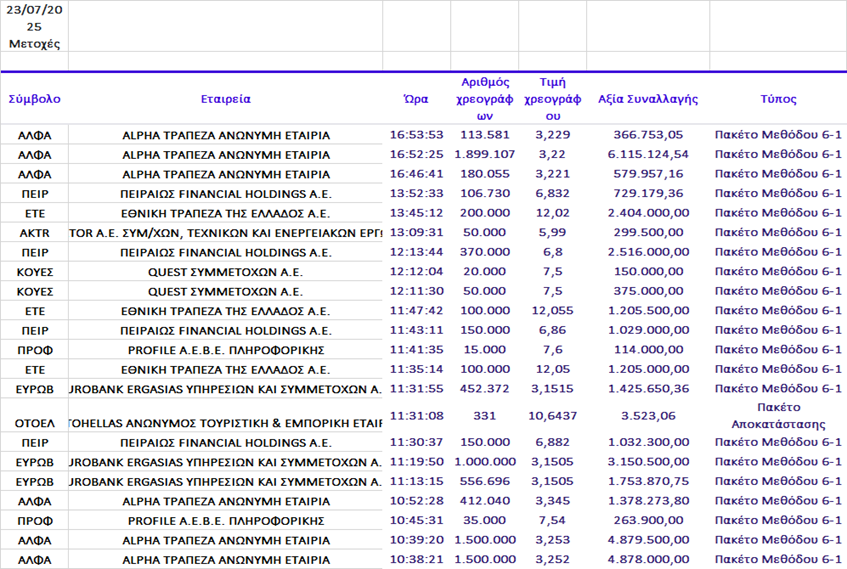Select the time cell 11:41:35
This screenshot has width=847, height=569.
[416, 349]
